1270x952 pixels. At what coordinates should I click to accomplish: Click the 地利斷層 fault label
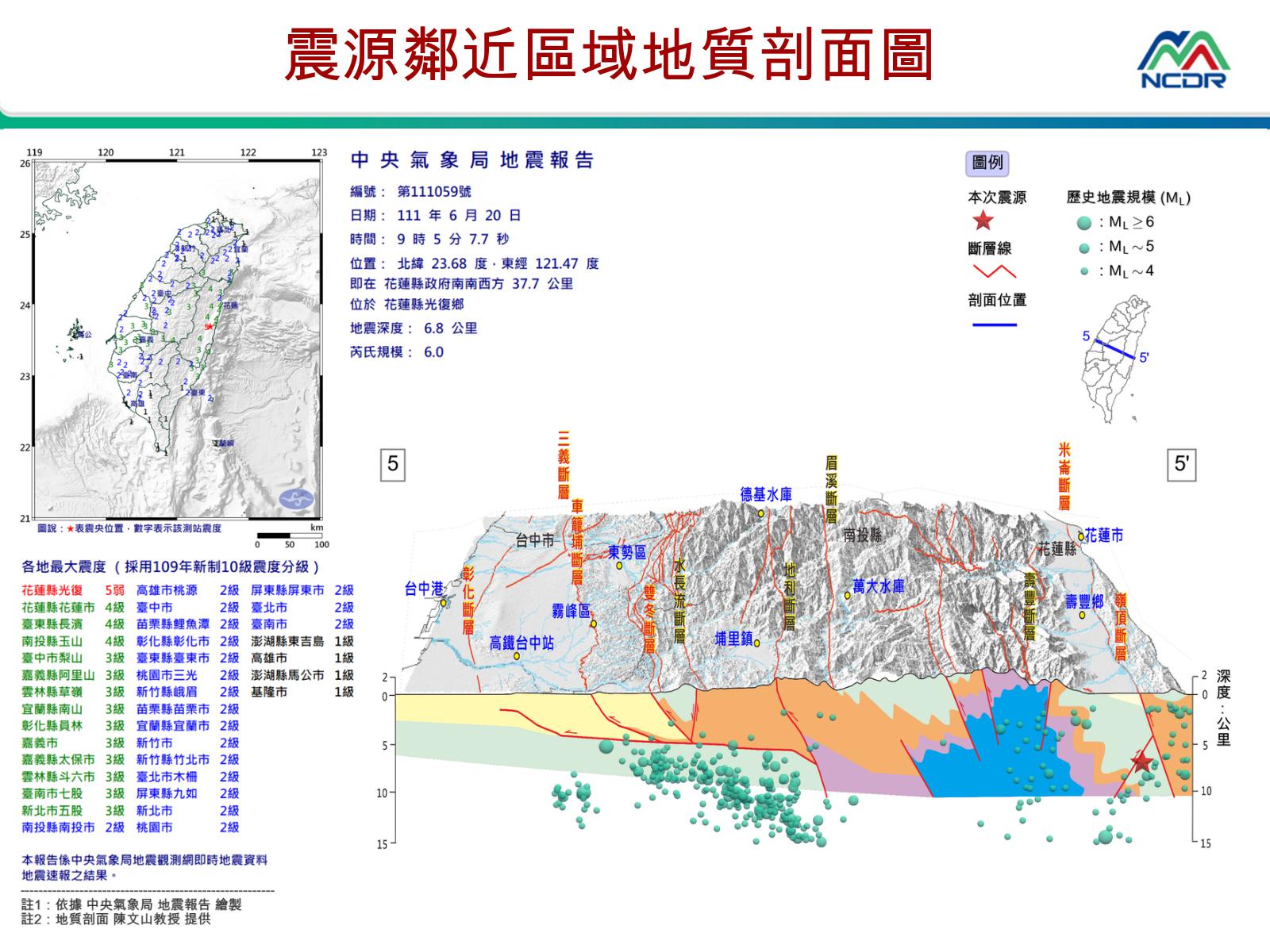[x=789, y=597]
